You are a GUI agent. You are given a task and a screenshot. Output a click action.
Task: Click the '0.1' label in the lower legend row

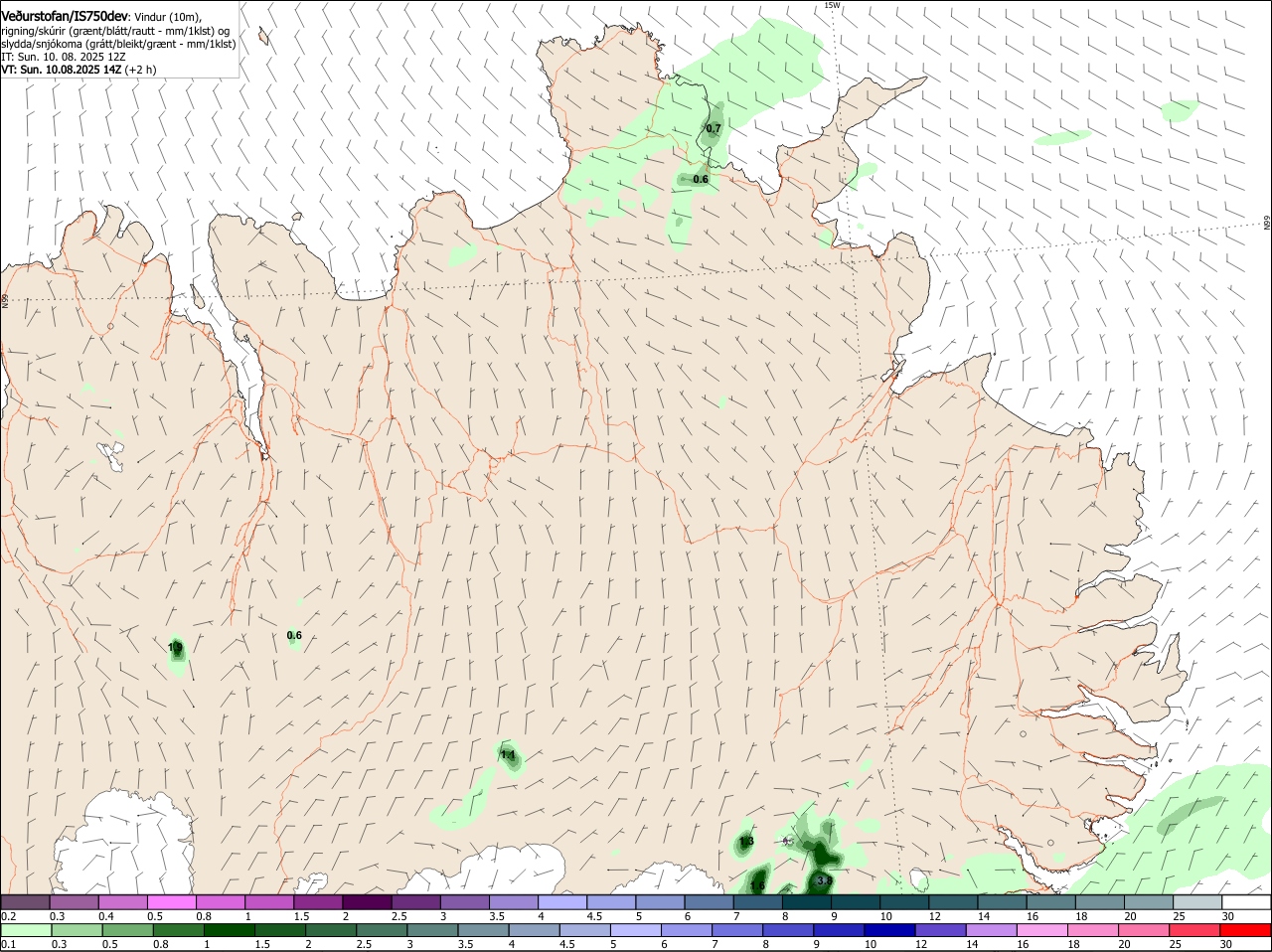pos(8,944)
